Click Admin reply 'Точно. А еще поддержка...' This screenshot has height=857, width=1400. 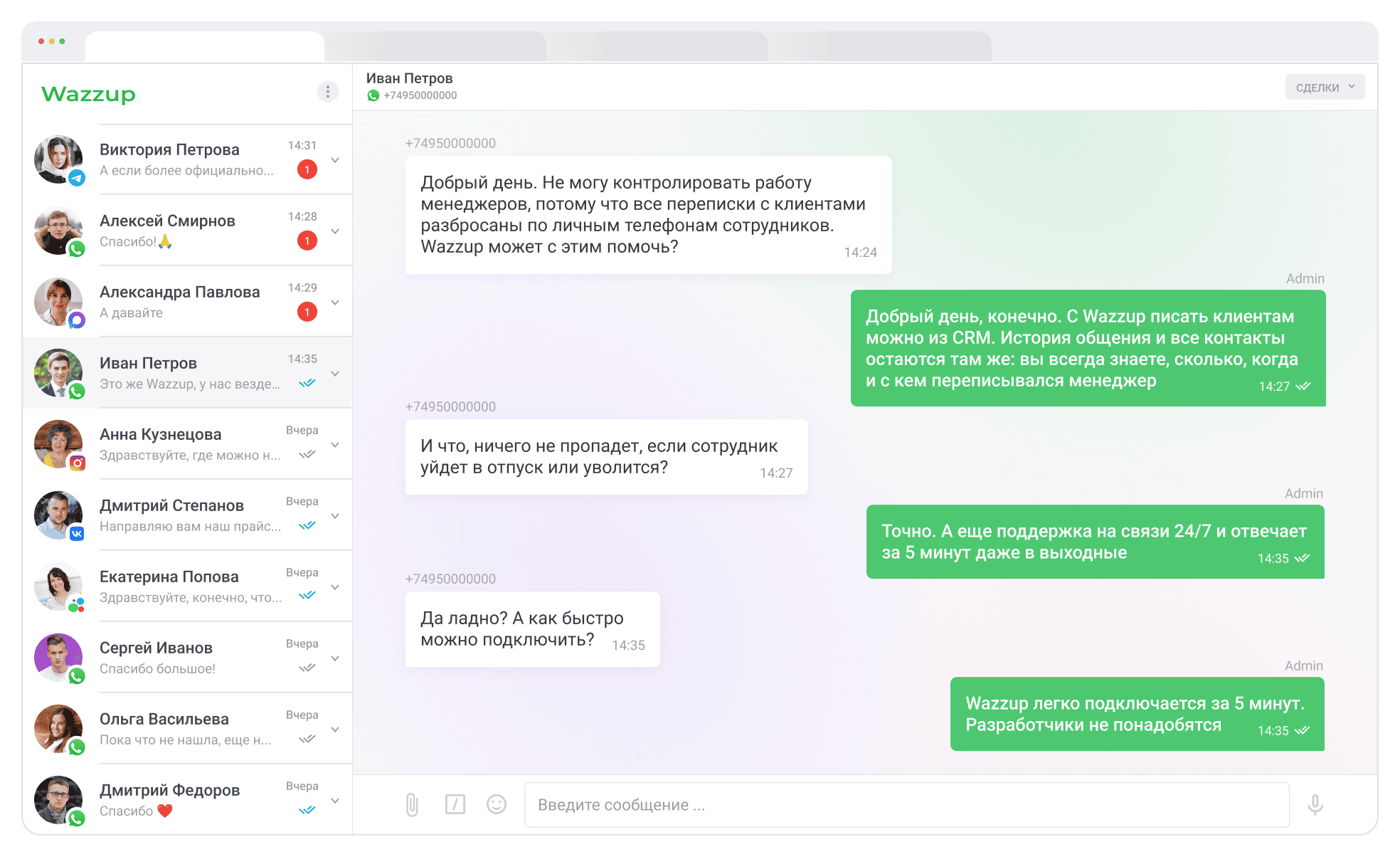(x=1096, y=542)
